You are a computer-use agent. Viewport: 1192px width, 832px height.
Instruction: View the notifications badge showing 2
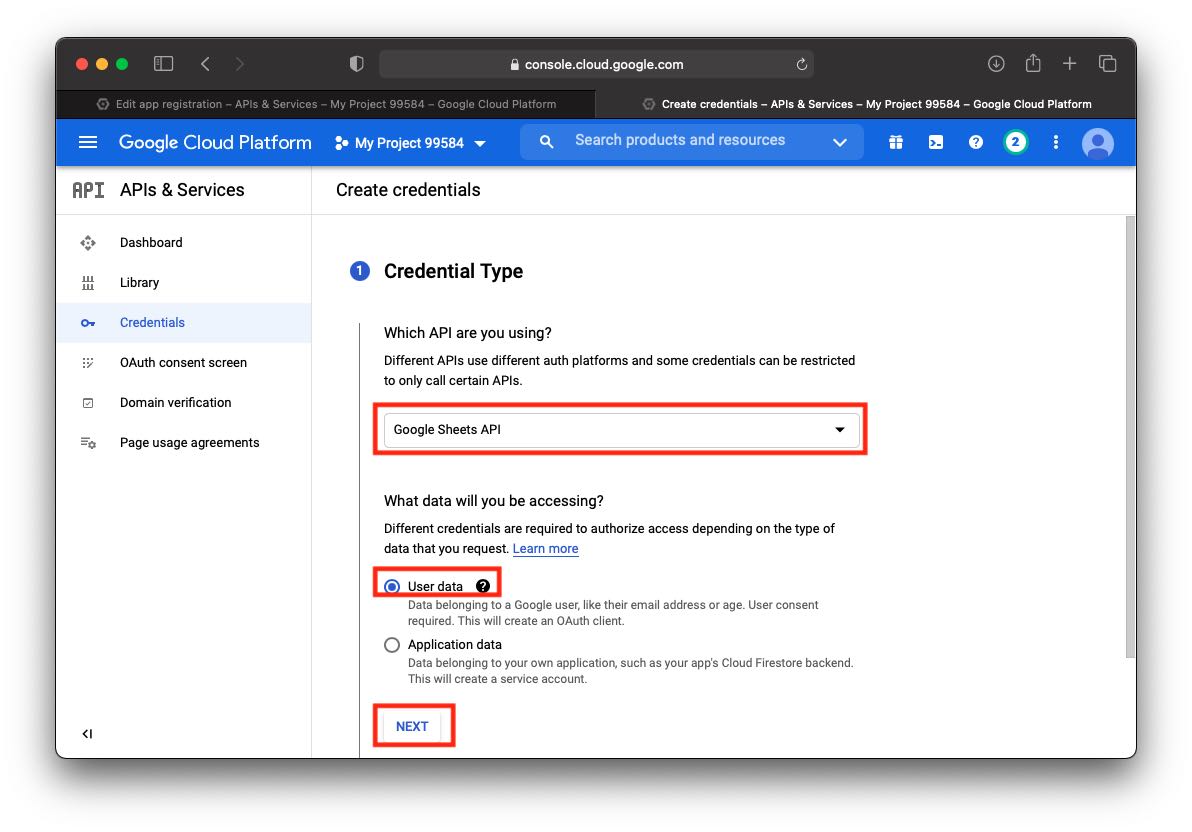pyautogui.click(x=1015, y=142)
